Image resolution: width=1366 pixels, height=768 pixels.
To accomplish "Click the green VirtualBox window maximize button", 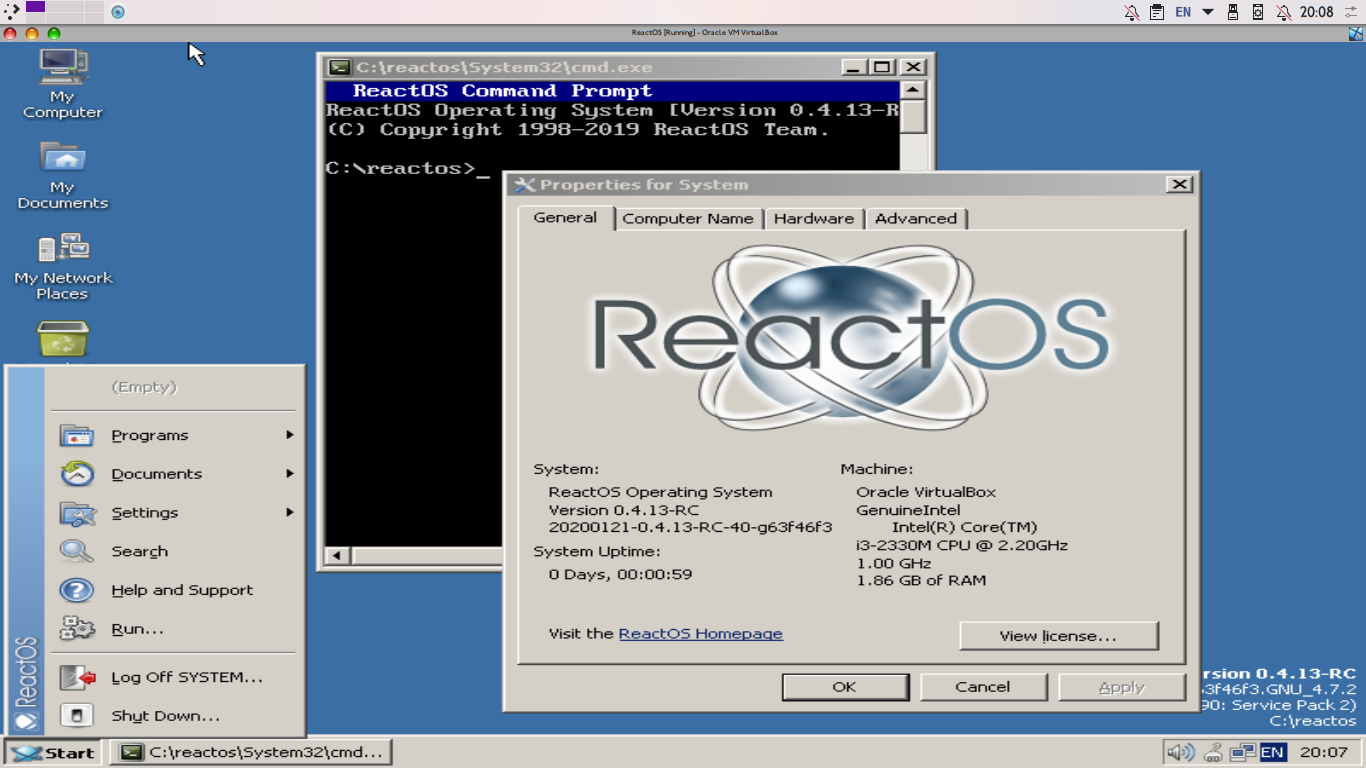I will click(54, 33).
